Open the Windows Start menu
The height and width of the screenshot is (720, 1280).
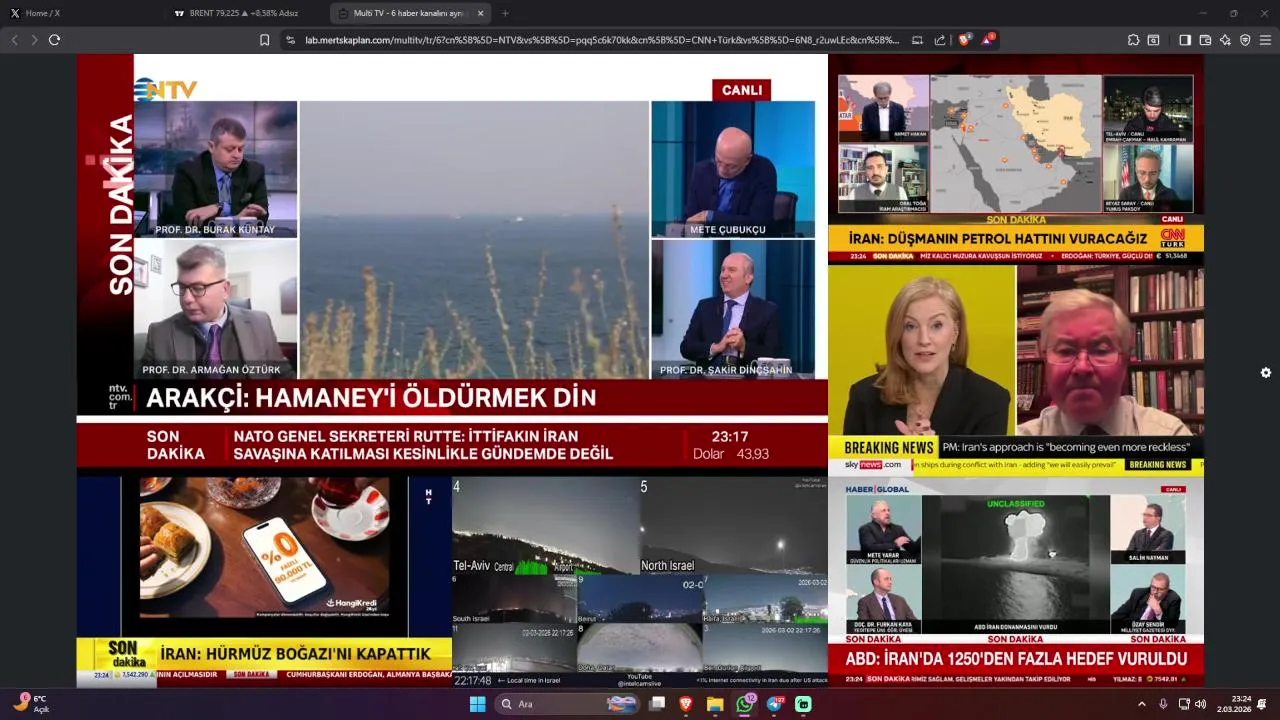[x=477, y=704]
